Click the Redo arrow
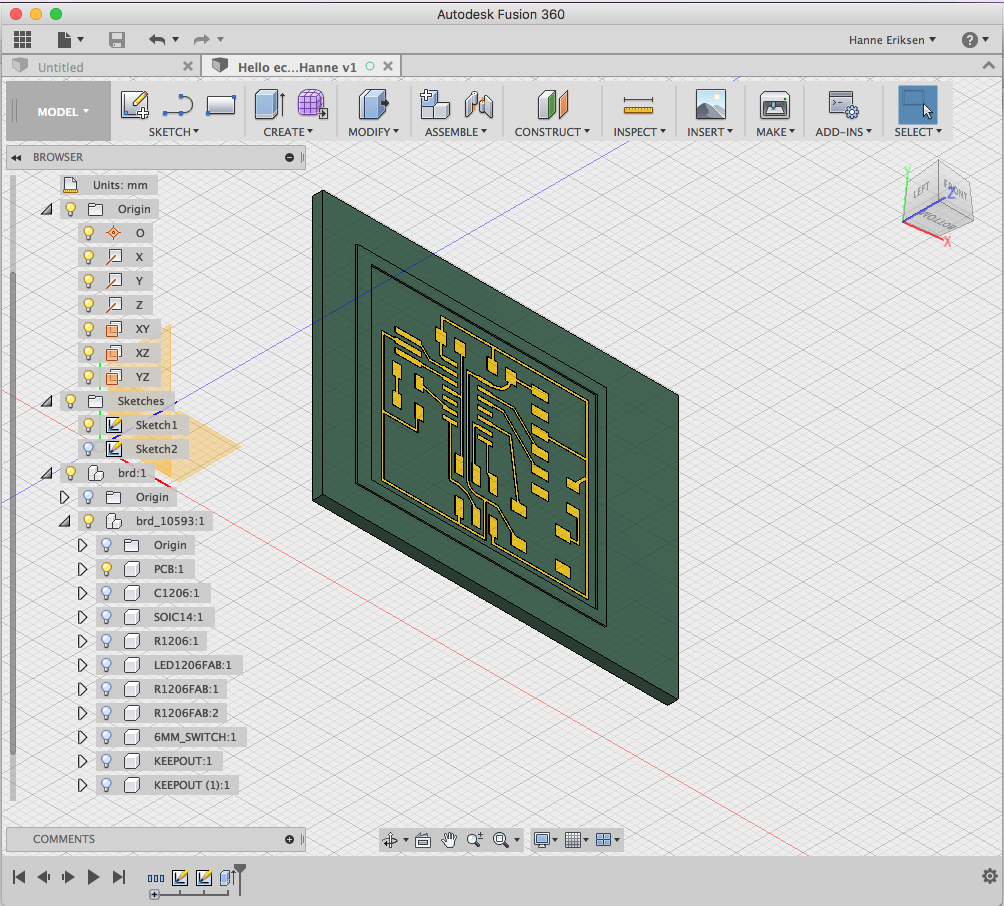1004x906 pixels. 202,40
